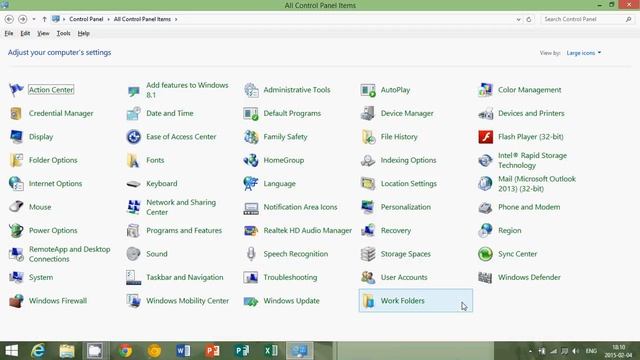Open the File menu
The image size is (640, 360).
click(9, 33)
